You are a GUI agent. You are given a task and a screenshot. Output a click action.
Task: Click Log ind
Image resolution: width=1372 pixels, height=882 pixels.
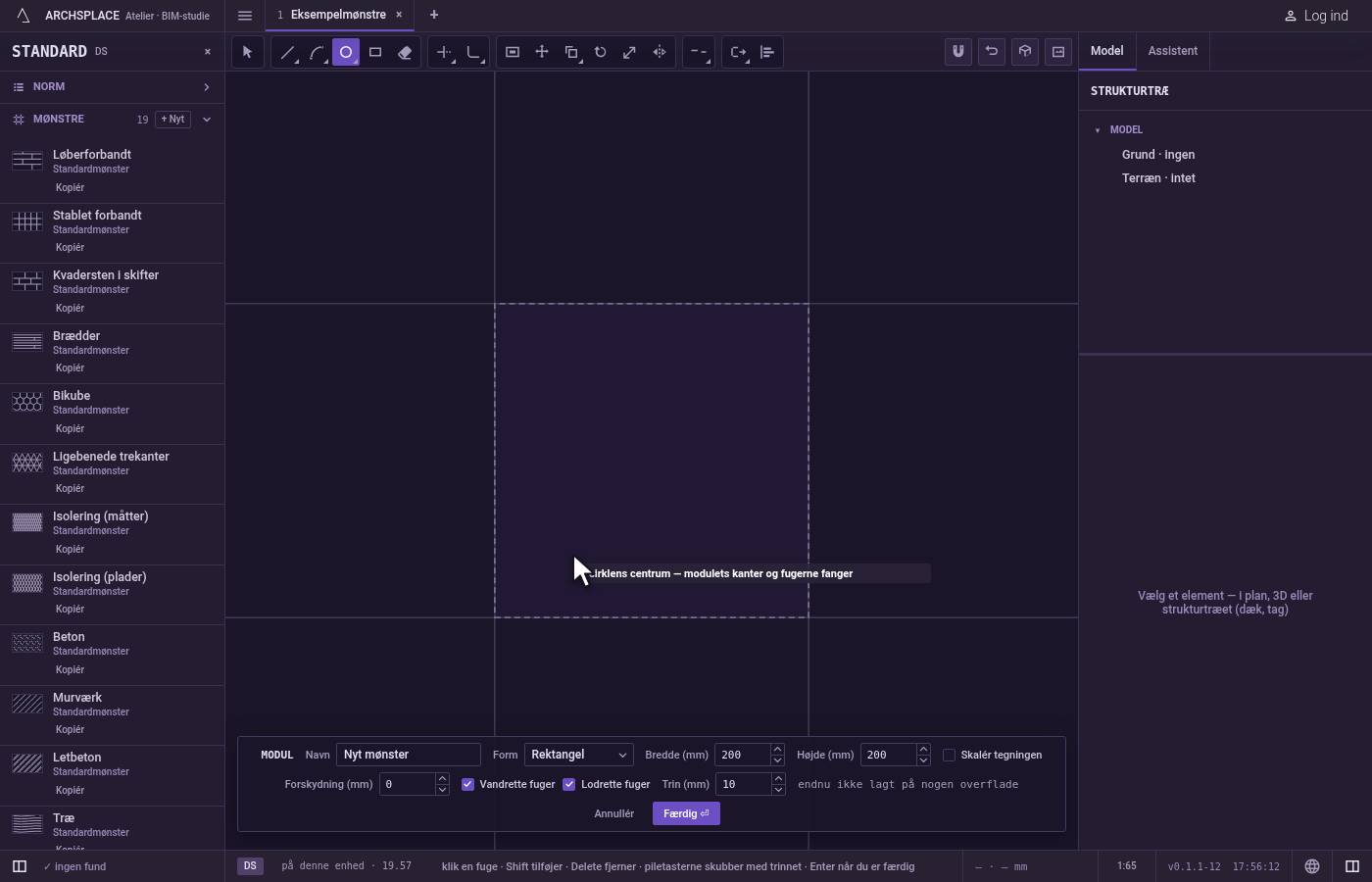1316,16
